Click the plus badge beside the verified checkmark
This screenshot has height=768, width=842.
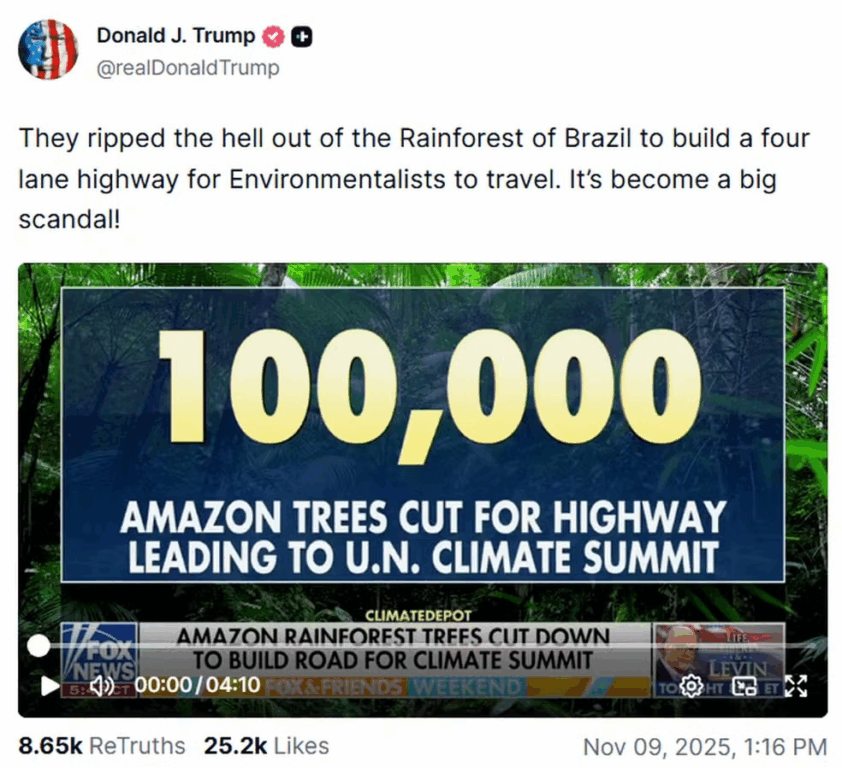click(x=302, y=37)
